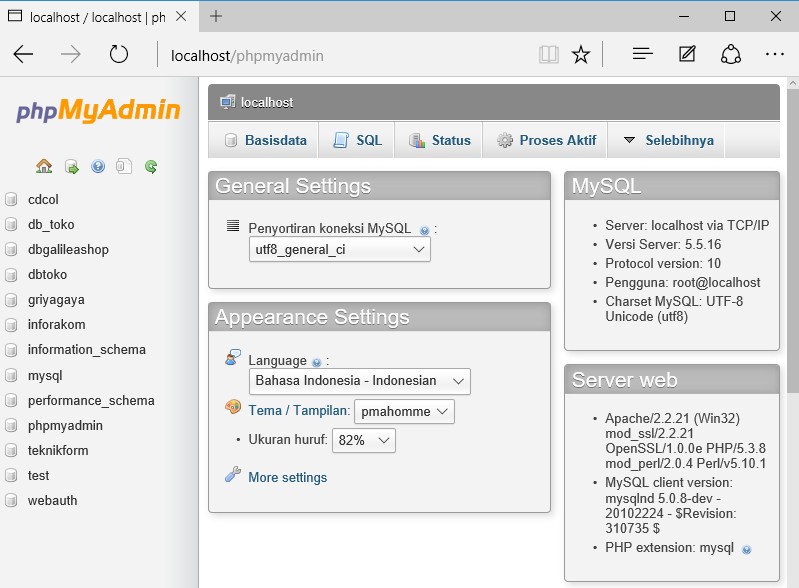Screen dimensions: 799x588
Task: Click the mysql database icon
Action: [x=11, y=376]
